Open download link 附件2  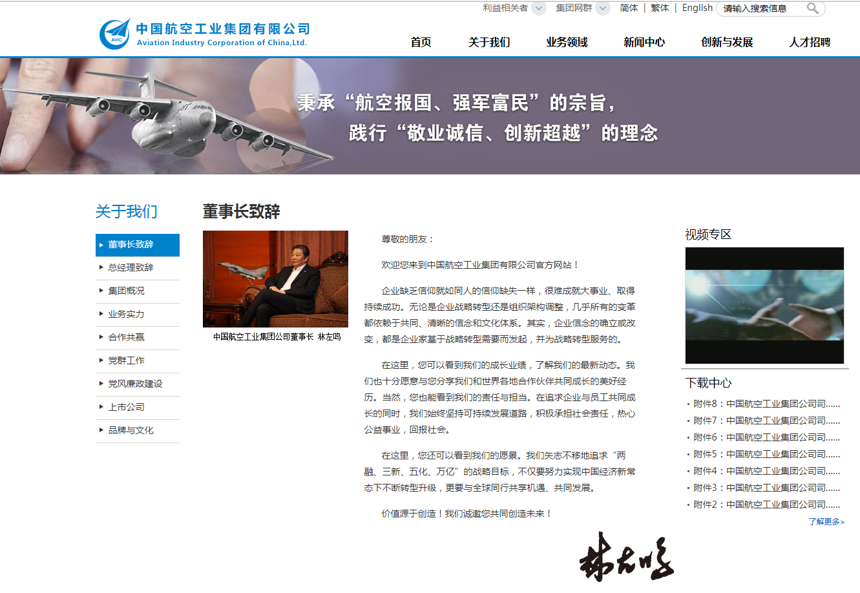click(x=766, y=505)
